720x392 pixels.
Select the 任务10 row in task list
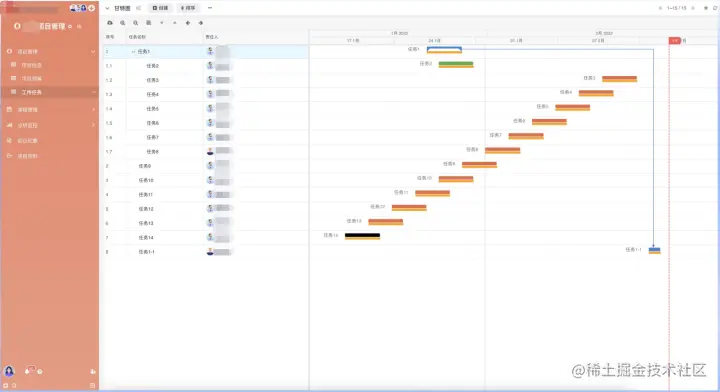[x=206, y=180]
